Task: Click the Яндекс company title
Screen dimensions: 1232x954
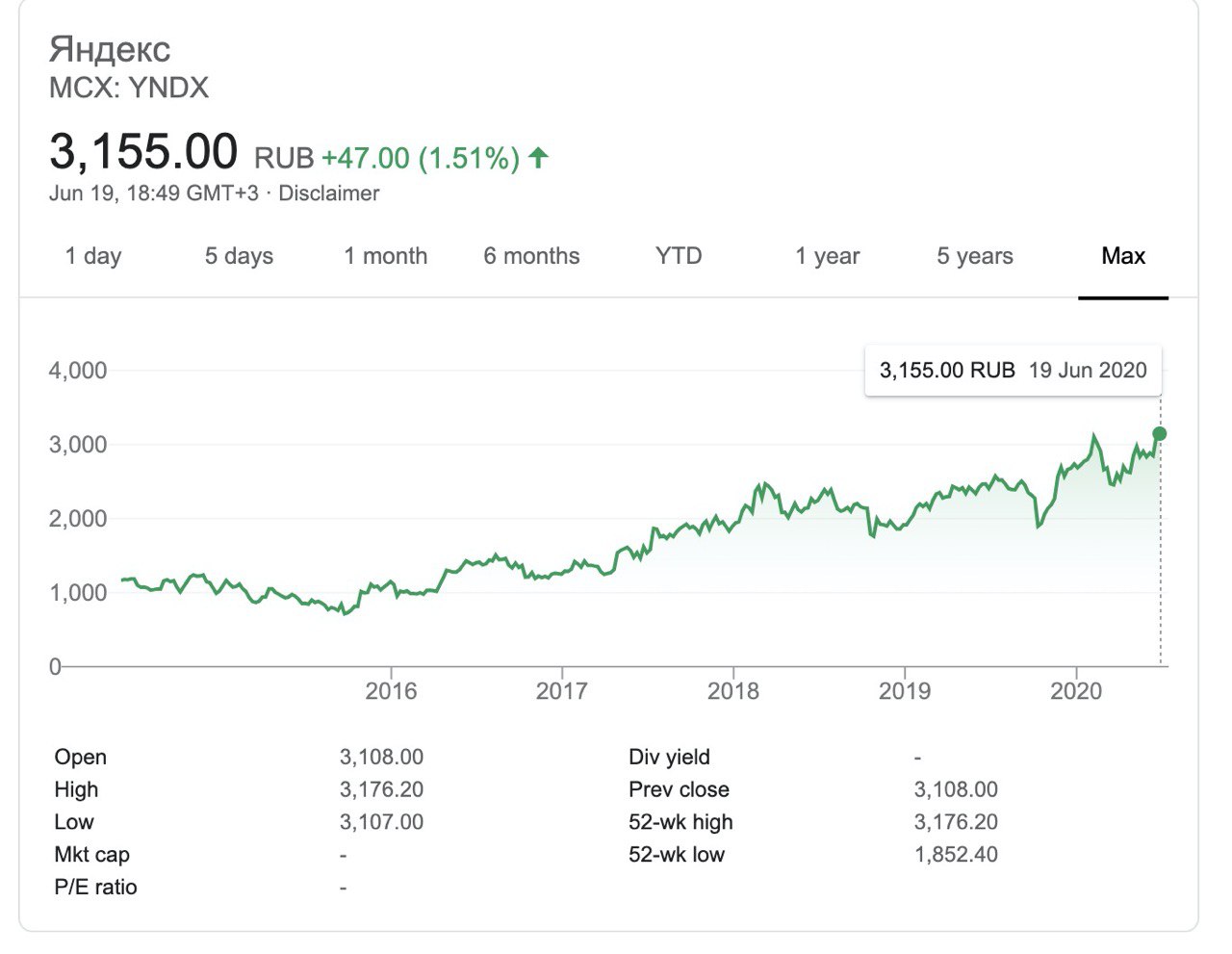Action: (110, 49)
